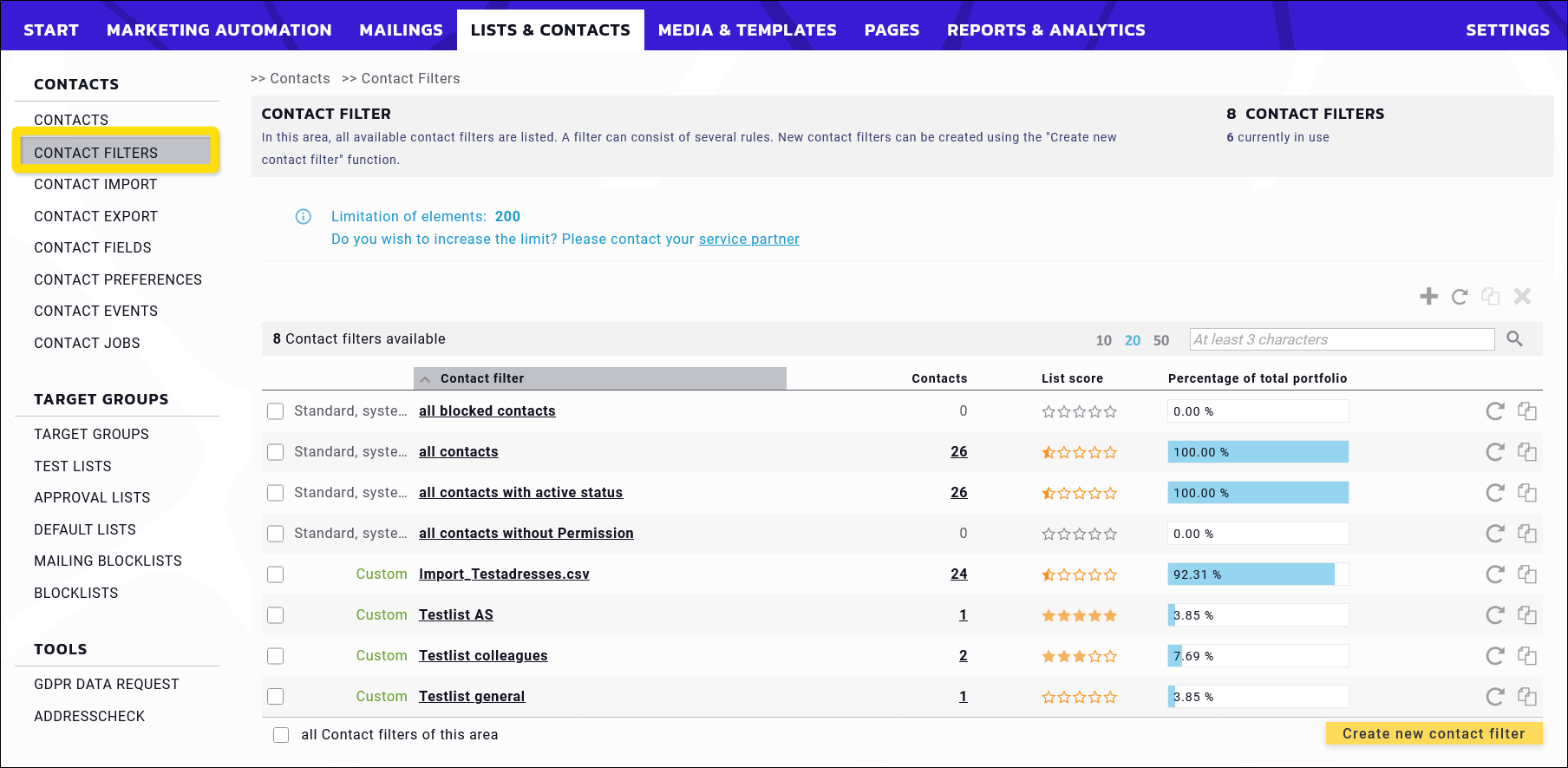Select all Contact filters of this area

click(x=281, y=735)
